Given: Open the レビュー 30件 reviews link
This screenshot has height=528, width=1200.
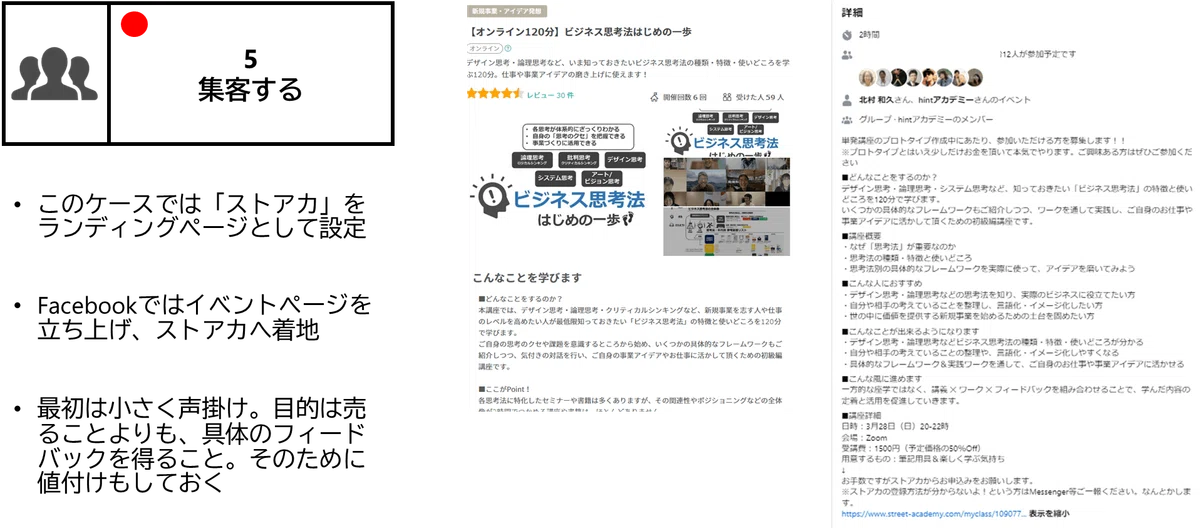Looking at the screenshot, I should click(x=550, y=95).
